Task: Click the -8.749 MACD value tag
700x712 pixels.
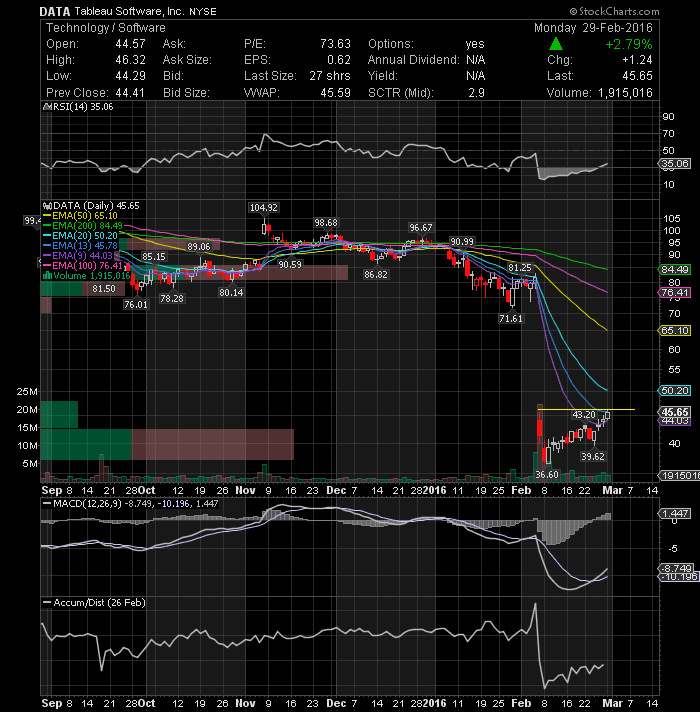Action: [x=676, y=568]
